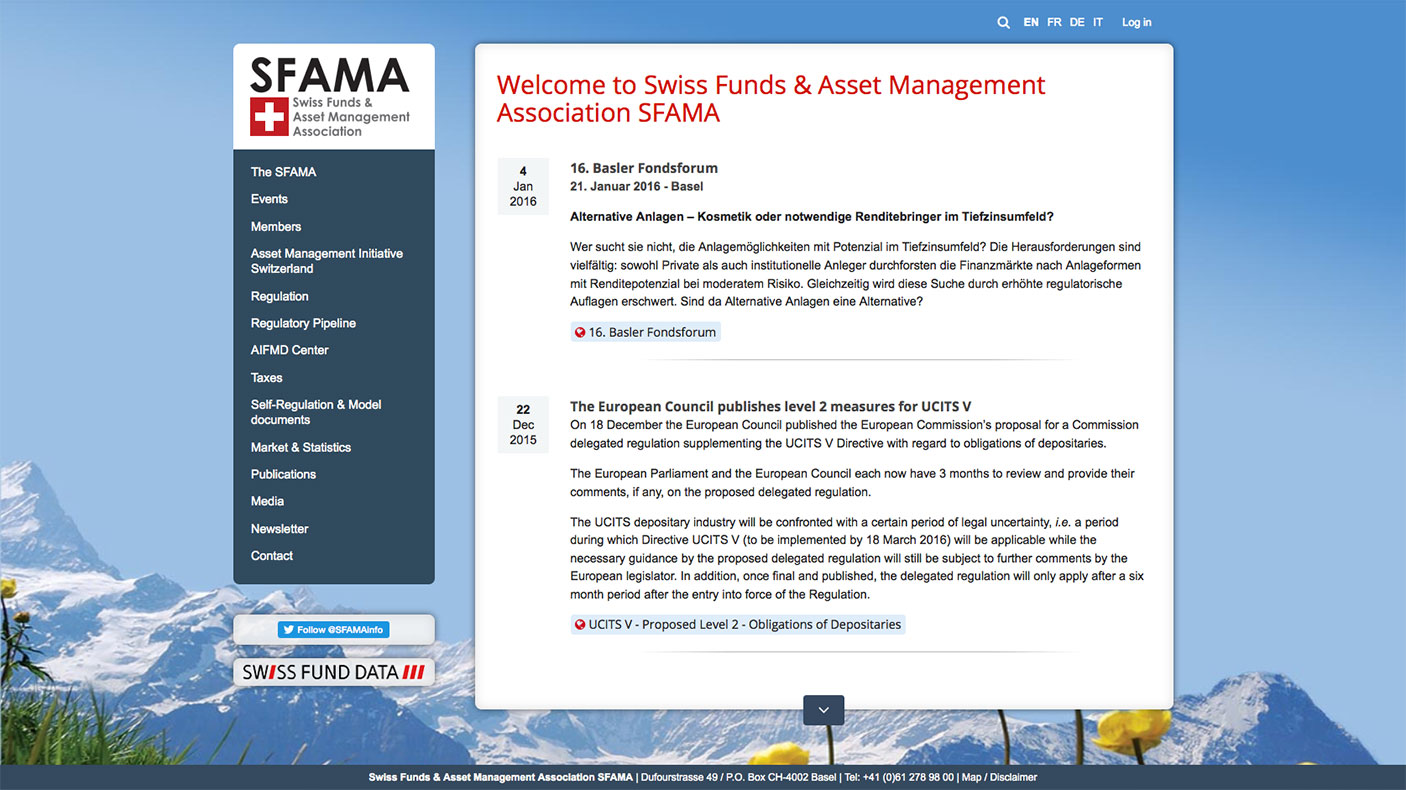Screen dimensions: 1406x790
Task: Click the Swiss Fund Data logo
Action: [x=334, y=673]
